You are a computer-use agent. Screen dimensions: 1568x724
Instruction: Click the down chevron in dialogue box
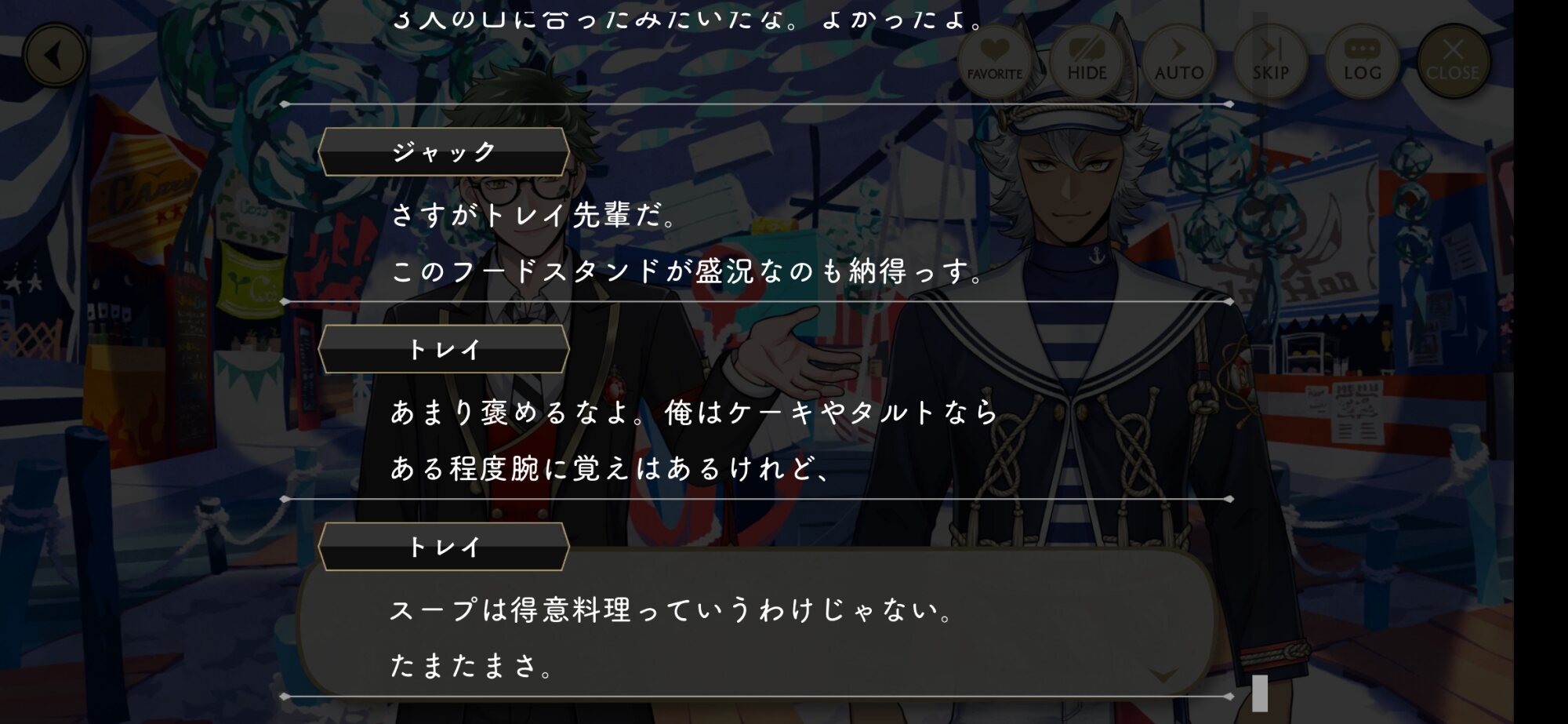(1163, 675)
